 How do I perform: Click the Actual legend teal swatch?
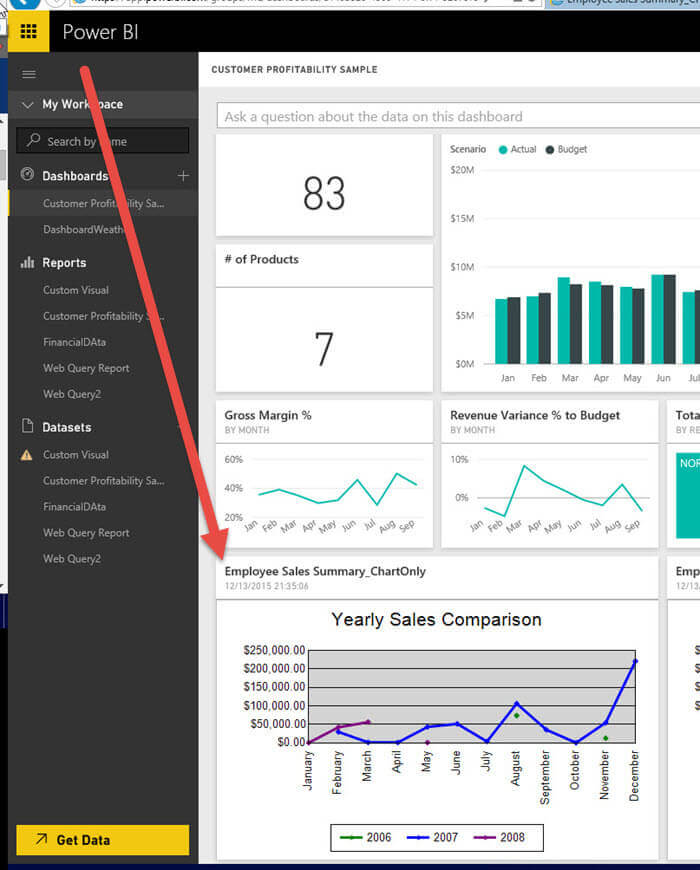(x=503, y=150)
